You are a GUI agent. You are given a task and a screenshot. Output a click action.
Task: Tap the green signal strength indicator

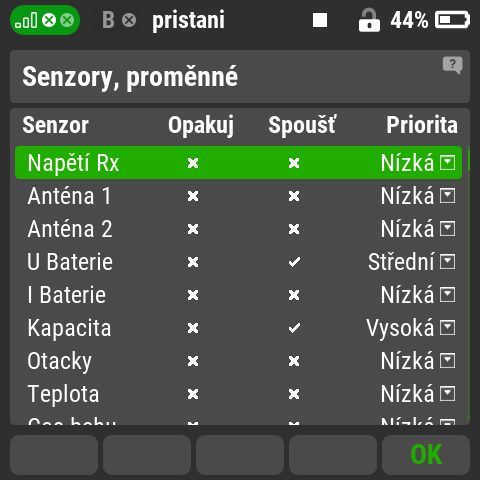(x=45, y=20)
